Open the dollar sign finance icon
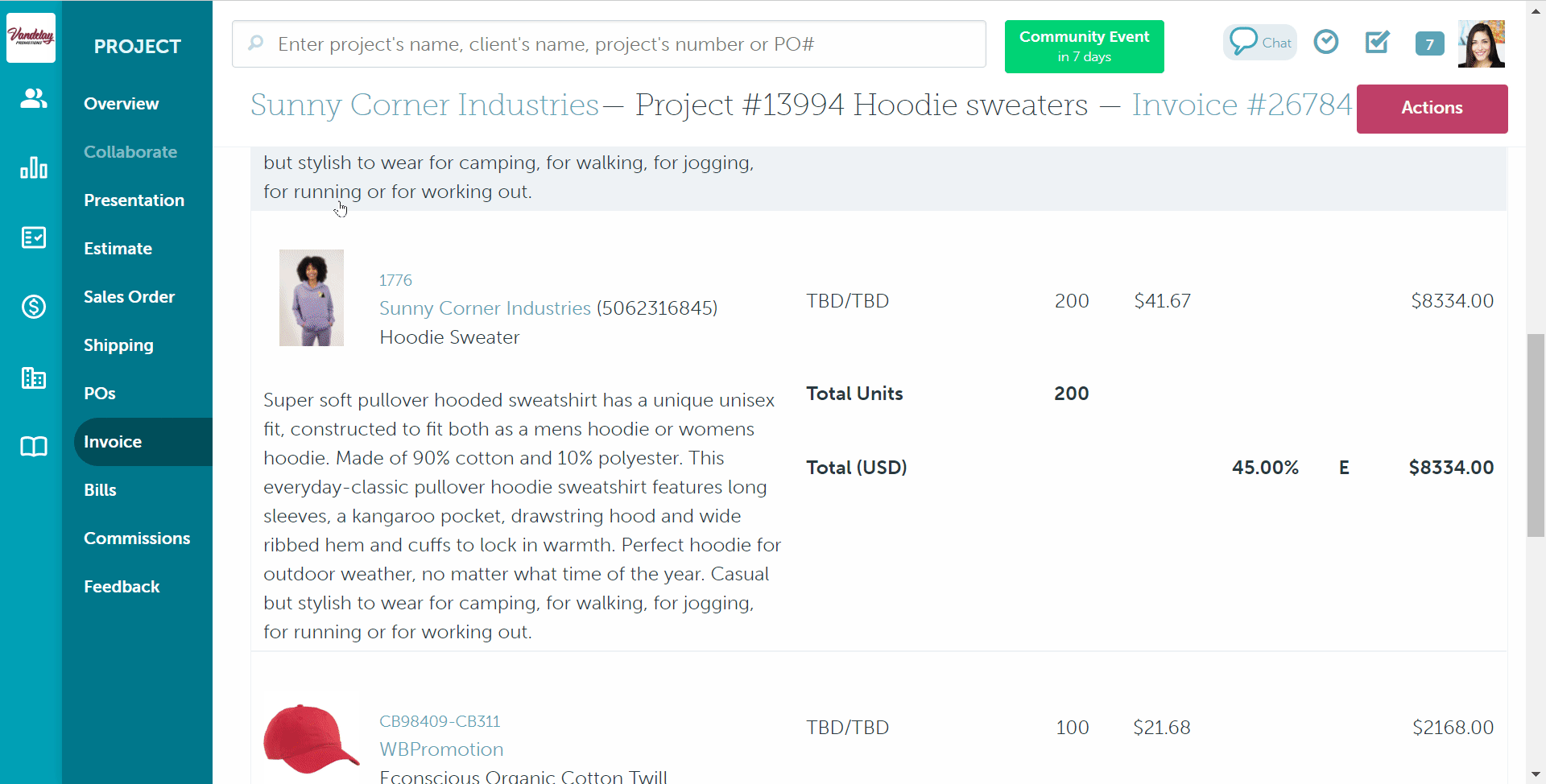 pos(33,307)
